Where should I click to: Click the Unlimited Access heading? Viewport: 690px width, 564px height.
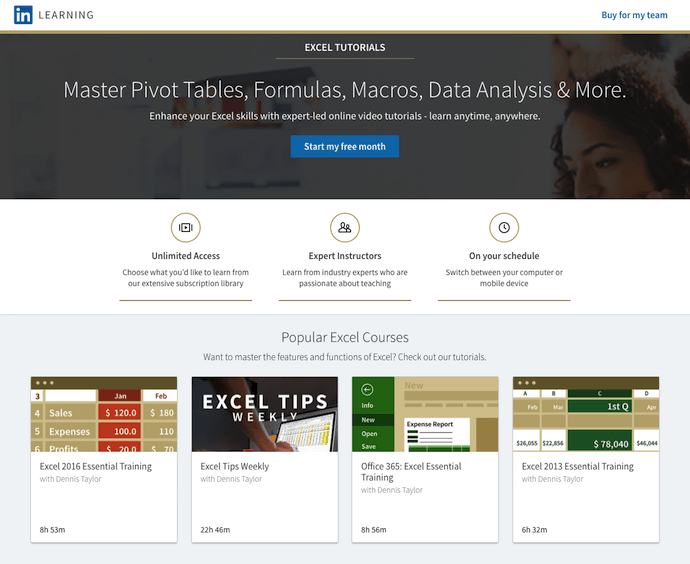[x=186, y=256]
